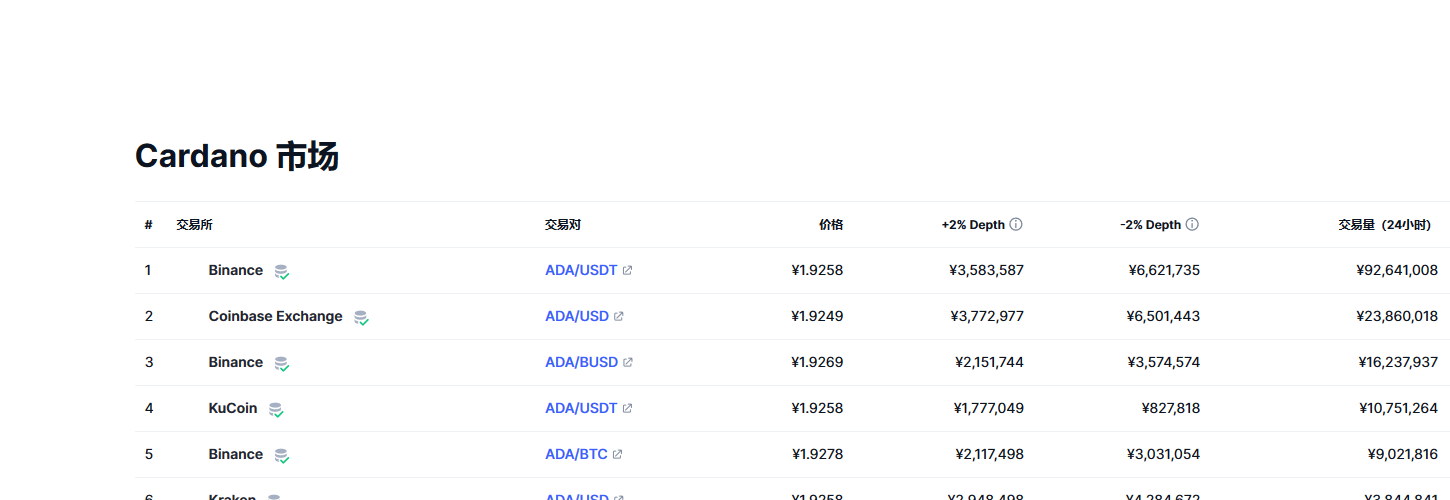Sort by the # rank column header
Image resolution: width=1450 pixels, height=500 pixels.
point(148,225)
